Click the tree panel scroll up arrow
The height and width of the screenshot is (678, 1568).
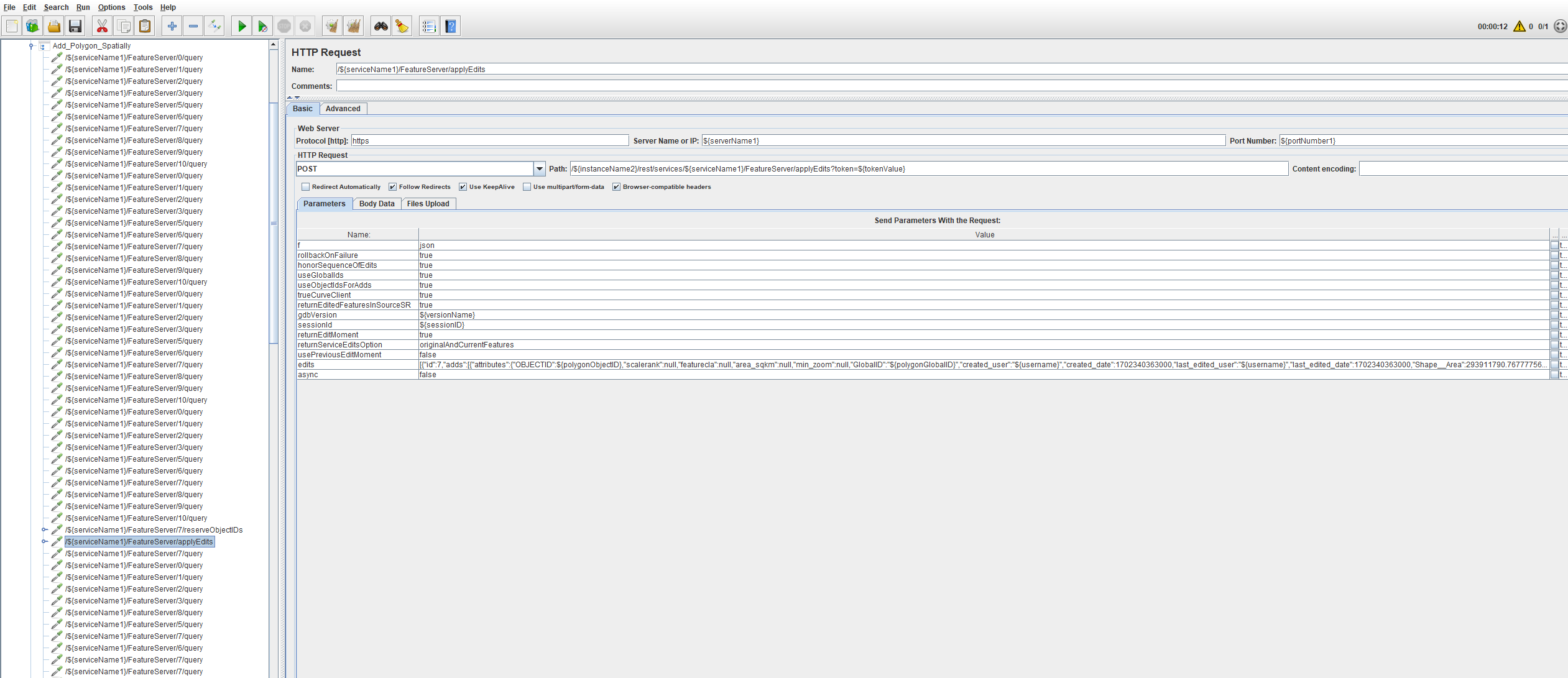click(x=273, y=45)
